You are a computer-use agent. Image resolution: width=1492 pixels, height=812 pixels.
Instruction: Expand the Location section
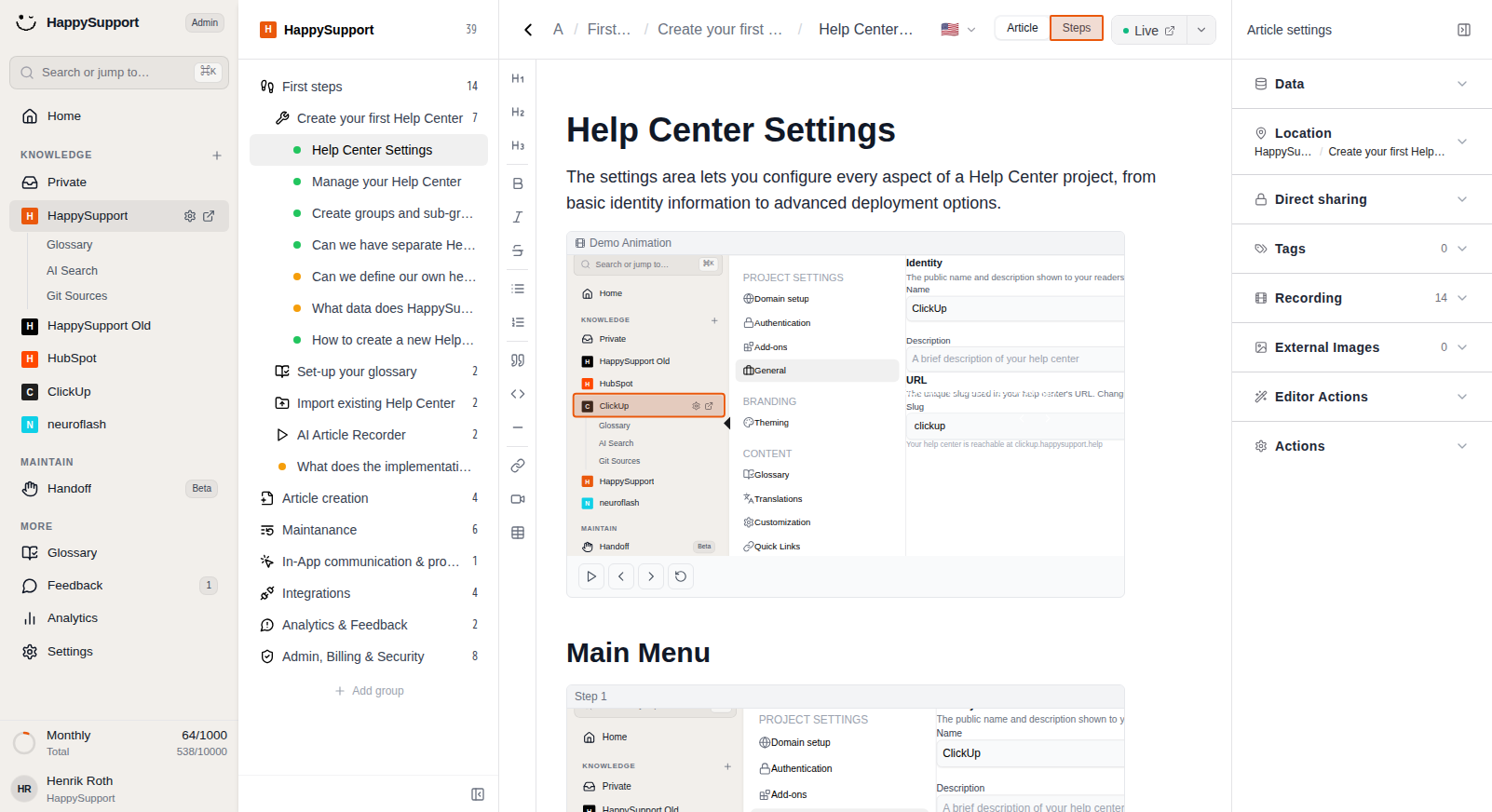coord(1362,142)
